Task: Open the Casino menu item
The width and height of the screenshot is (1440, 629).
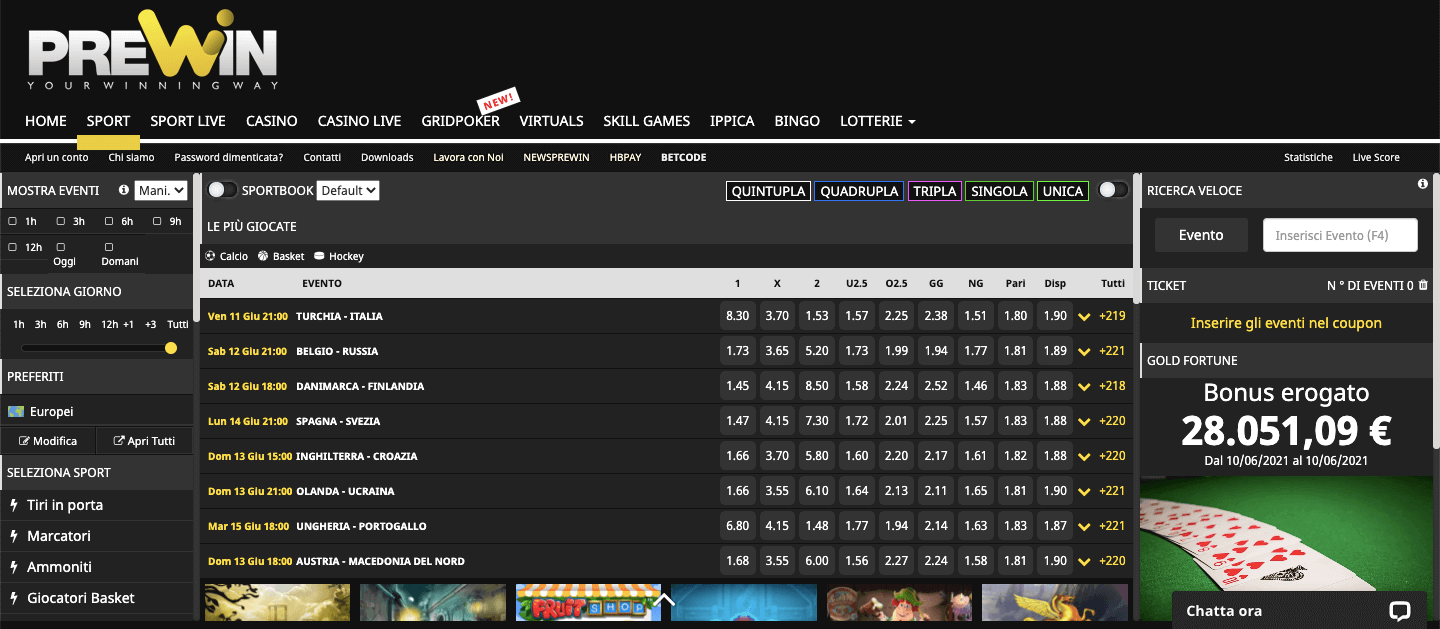Action: click(272, 121)
